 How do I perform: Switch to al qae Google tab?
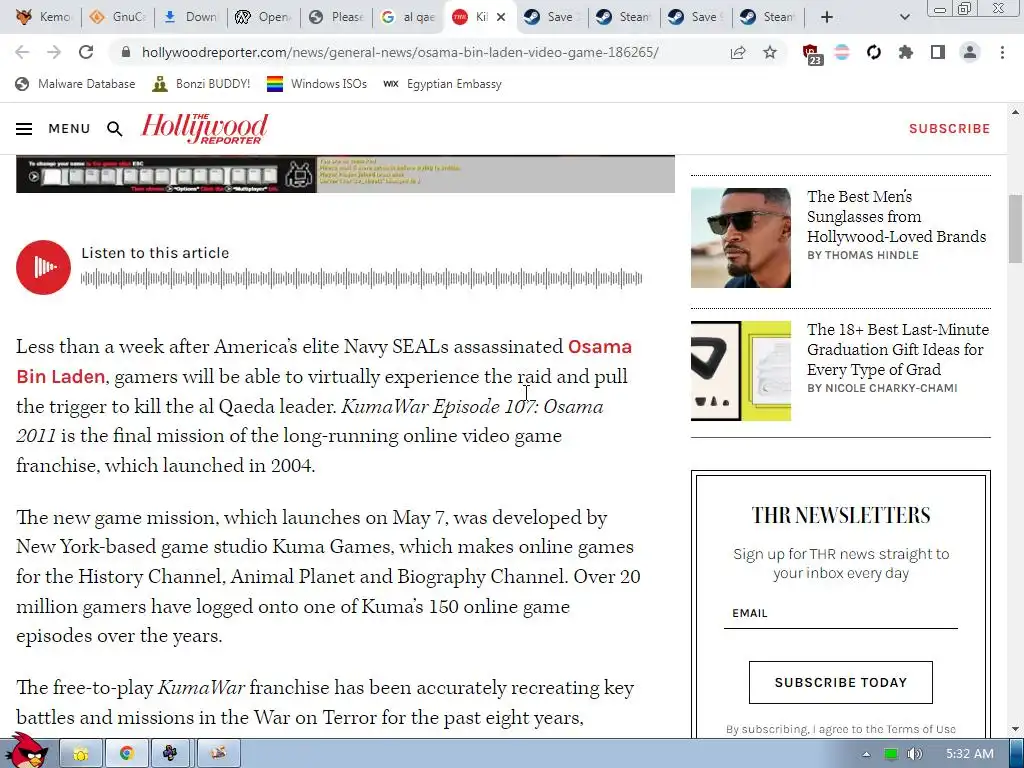(x=408, y=17)
